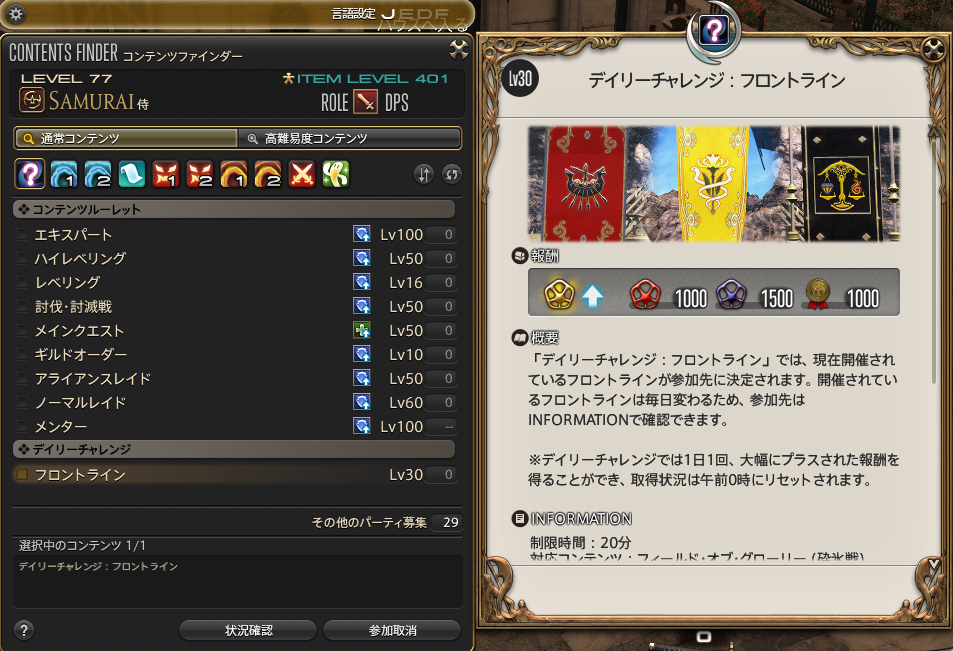This screenshot has height=651, width=953.
Task: Open the PvP crossed swords category icon
Action: 302,174
